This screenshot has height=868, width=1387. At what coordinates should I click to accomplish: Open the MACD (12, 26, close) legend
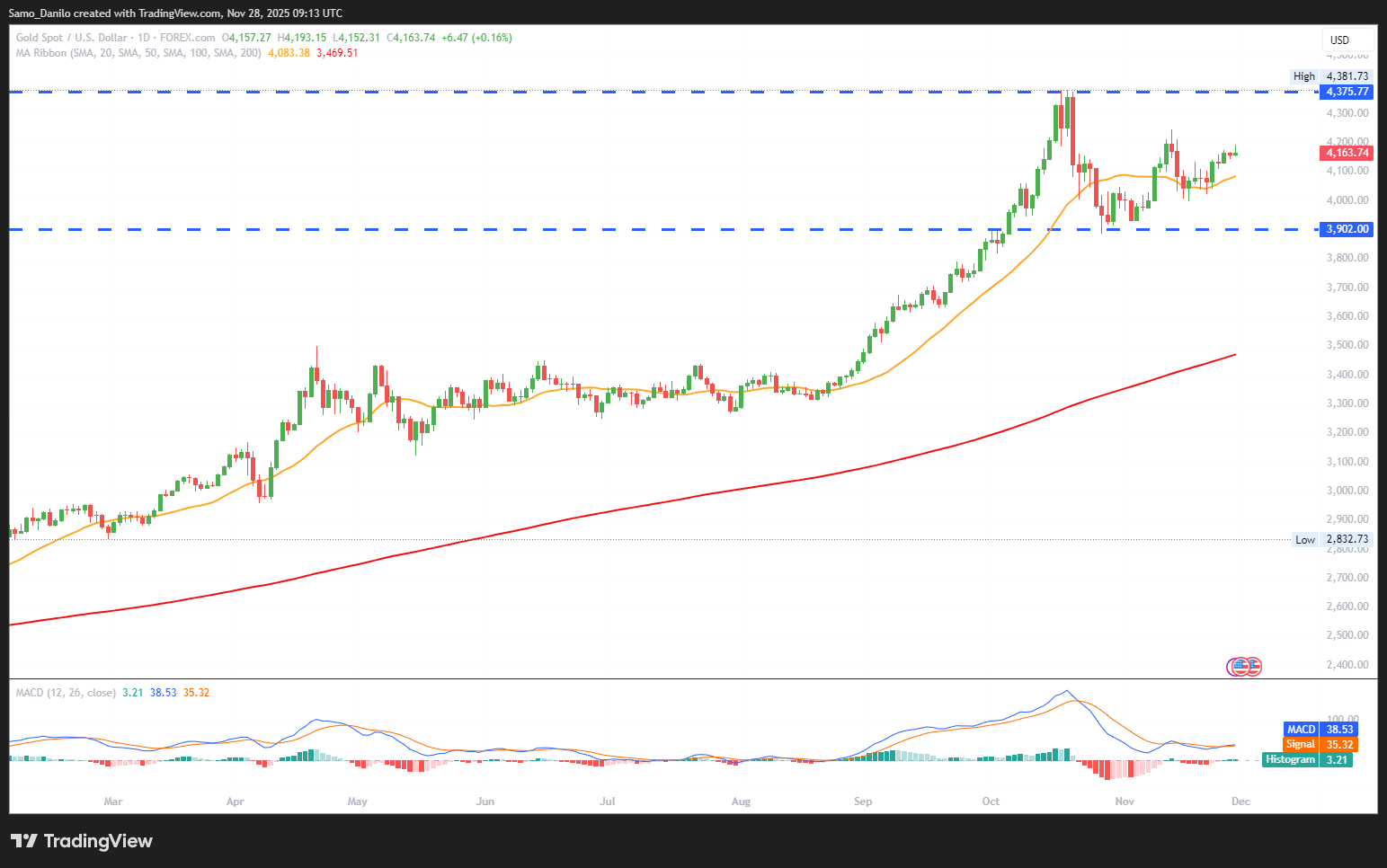[66, 693]
